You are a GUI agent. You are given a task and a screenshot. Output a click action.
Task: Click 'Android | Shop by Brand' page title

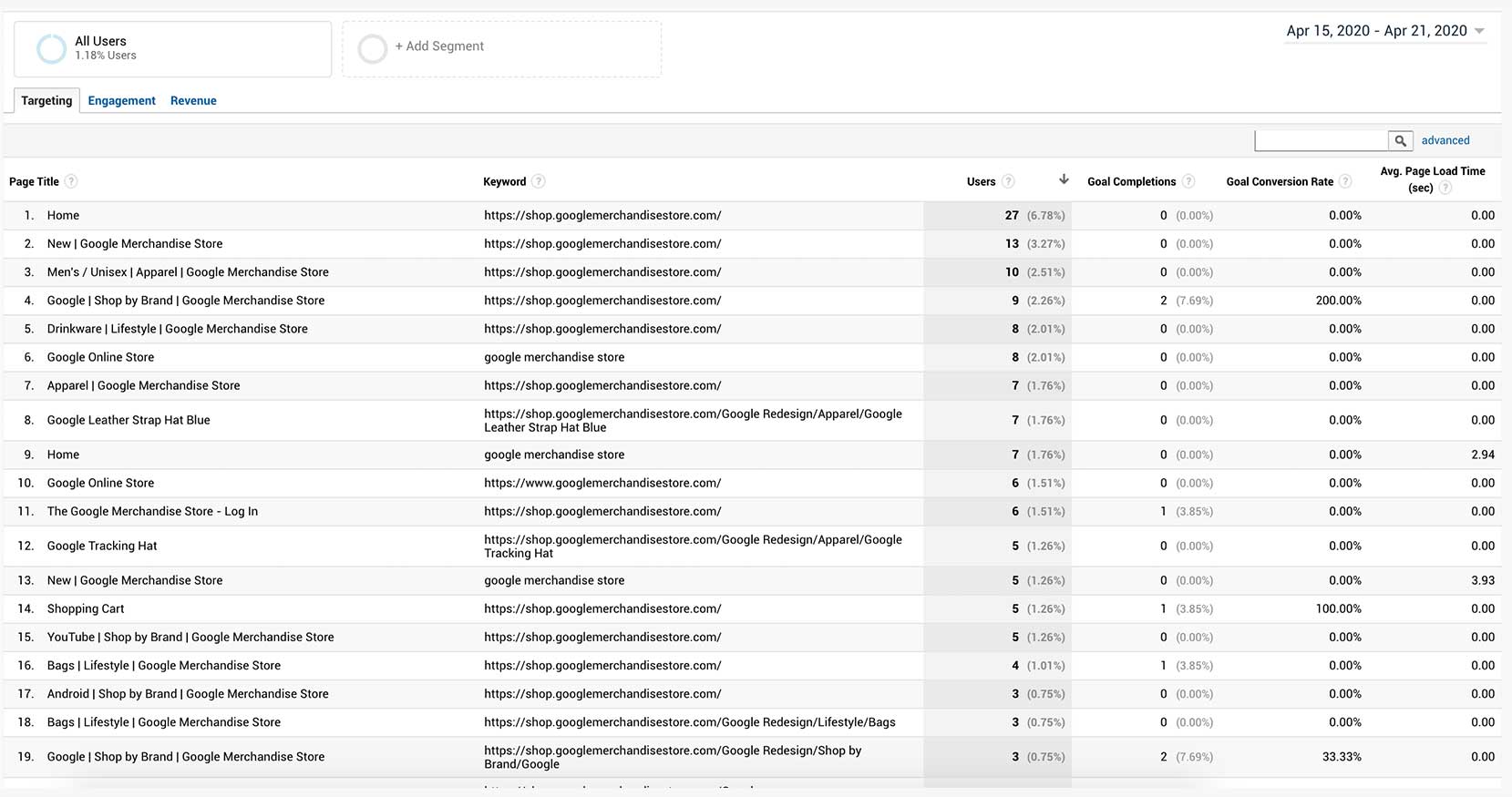[188, 693]
